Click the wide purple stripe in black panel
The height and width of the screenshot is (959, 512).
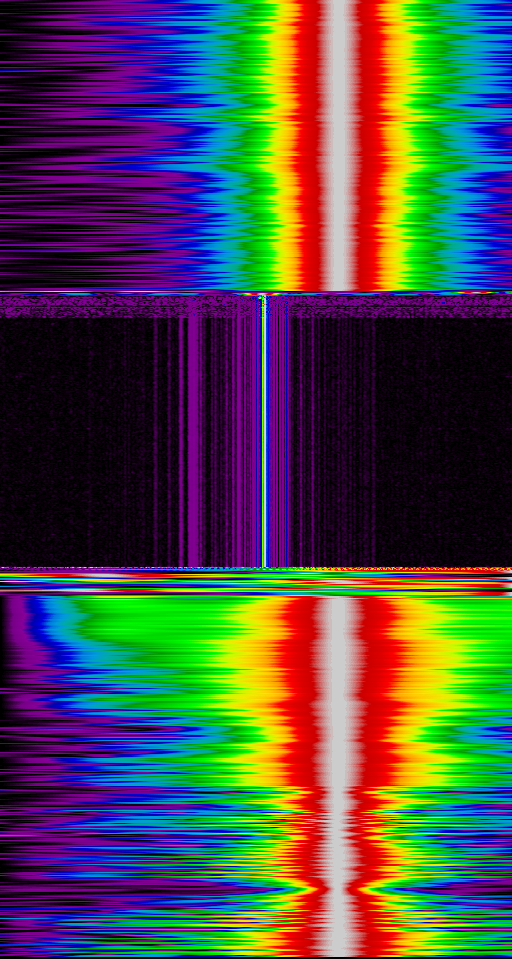193,440
